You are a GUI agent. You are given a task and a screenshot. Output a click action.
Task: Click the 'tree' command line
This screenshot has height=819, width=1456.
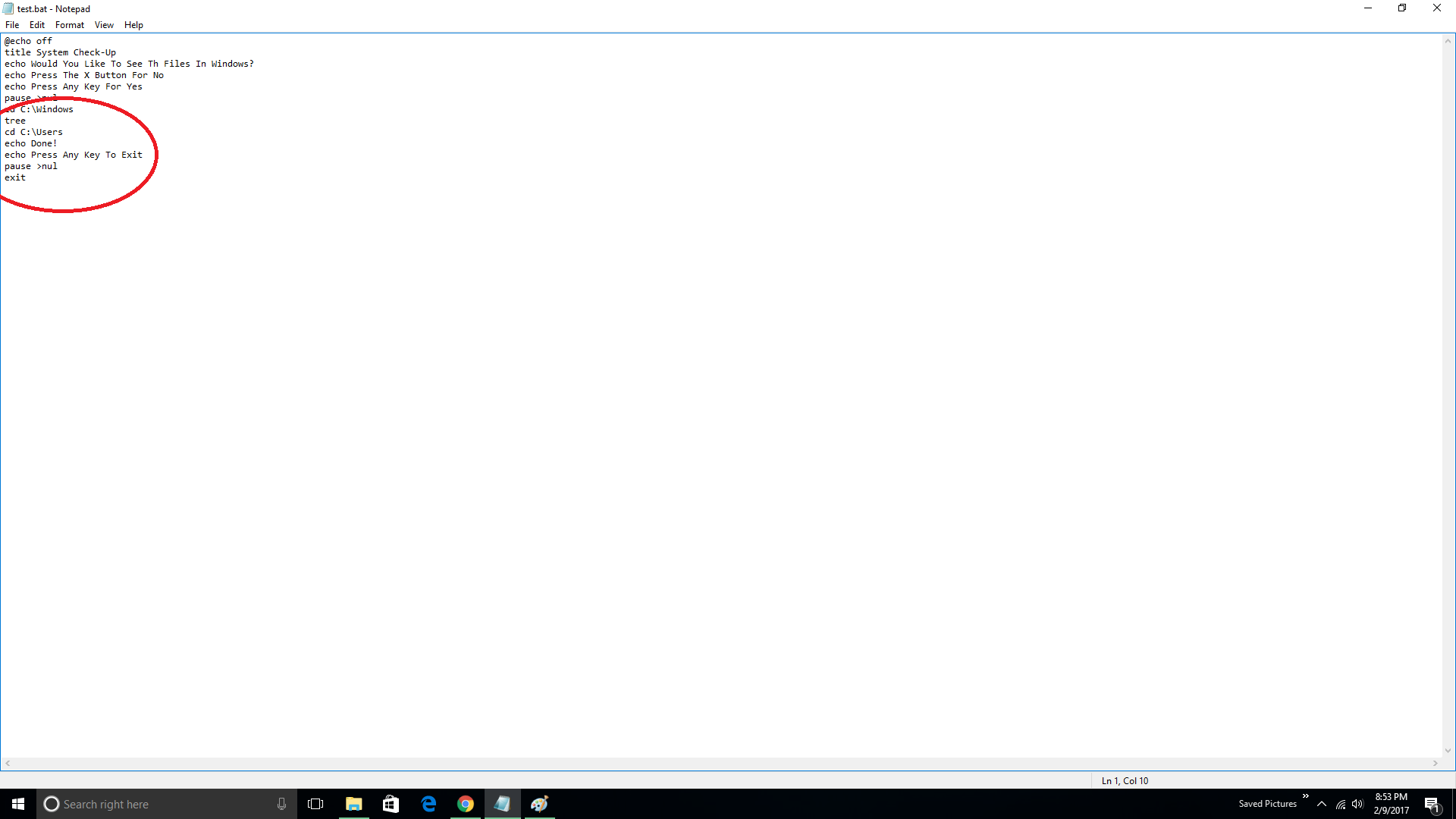tap(15, 121)
